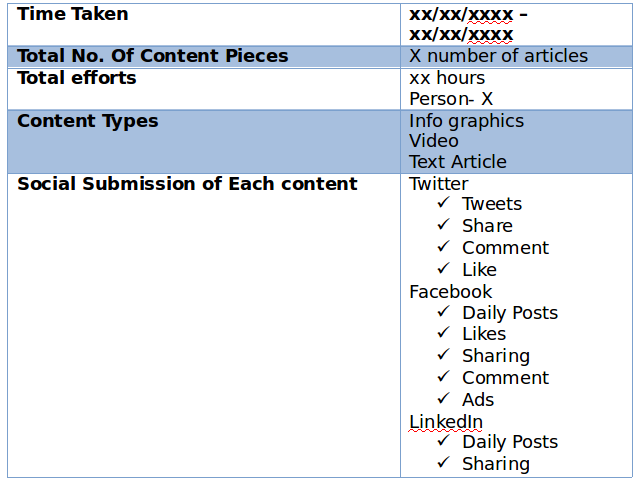This screenshot has height=482, width=639.
Task: Select the Social Submission of Each content label
Action: pos(187,184)
